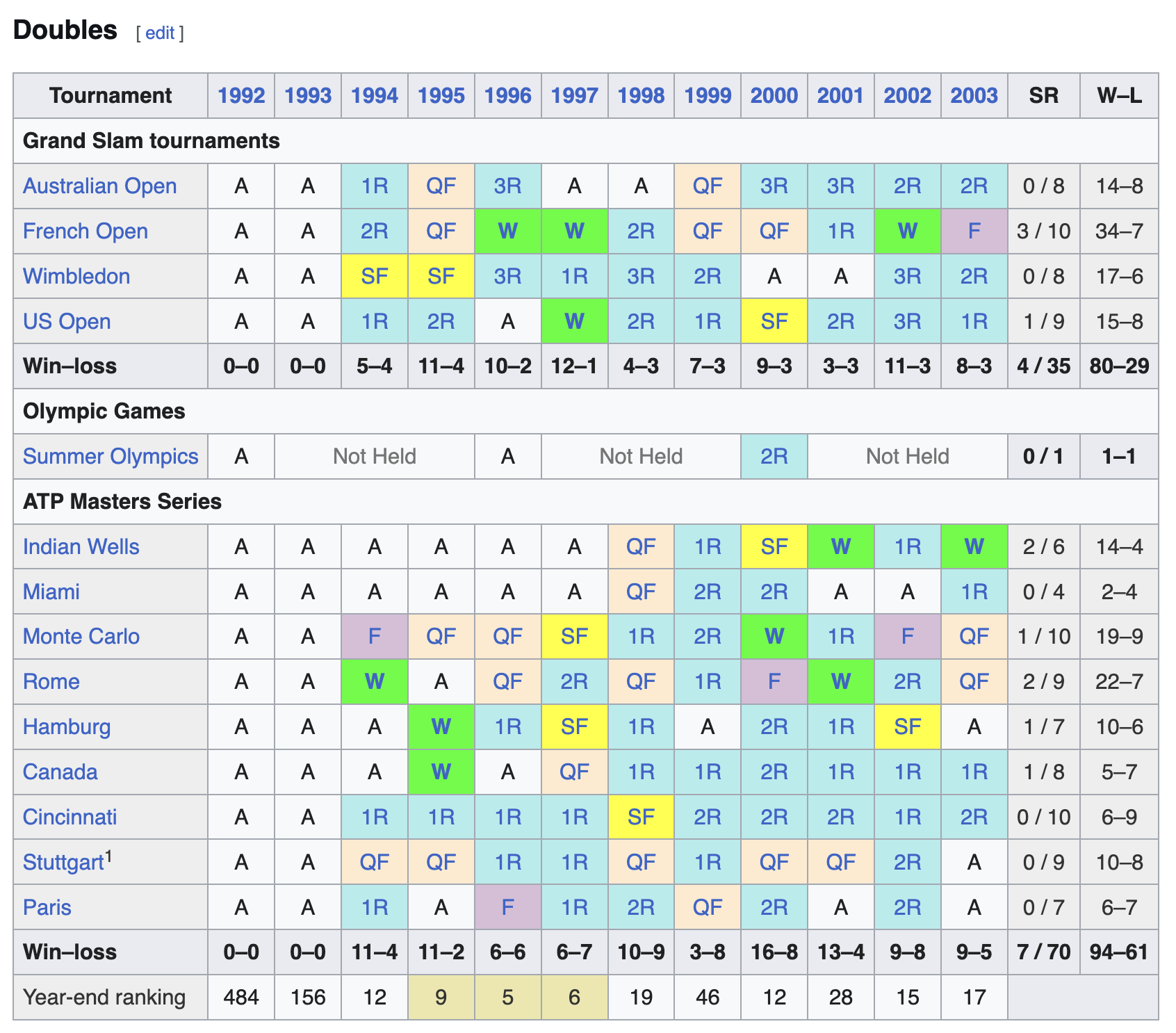
Task: Click the Australian Open 1999 QF result
Action: click(x=708, y=186)
